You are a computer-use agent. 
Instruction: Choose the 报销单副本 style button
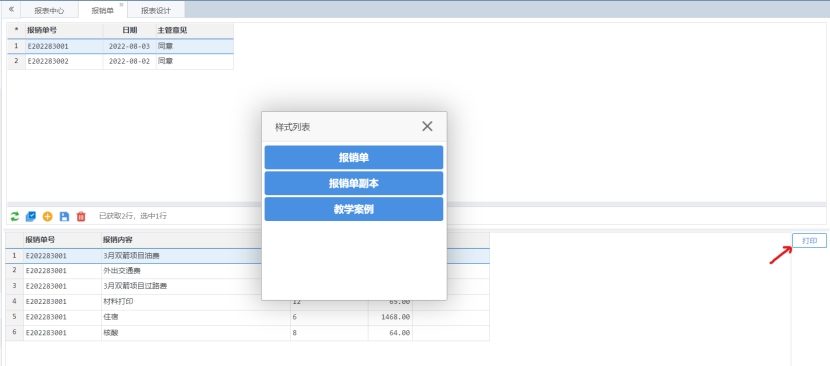pos(354,183)
